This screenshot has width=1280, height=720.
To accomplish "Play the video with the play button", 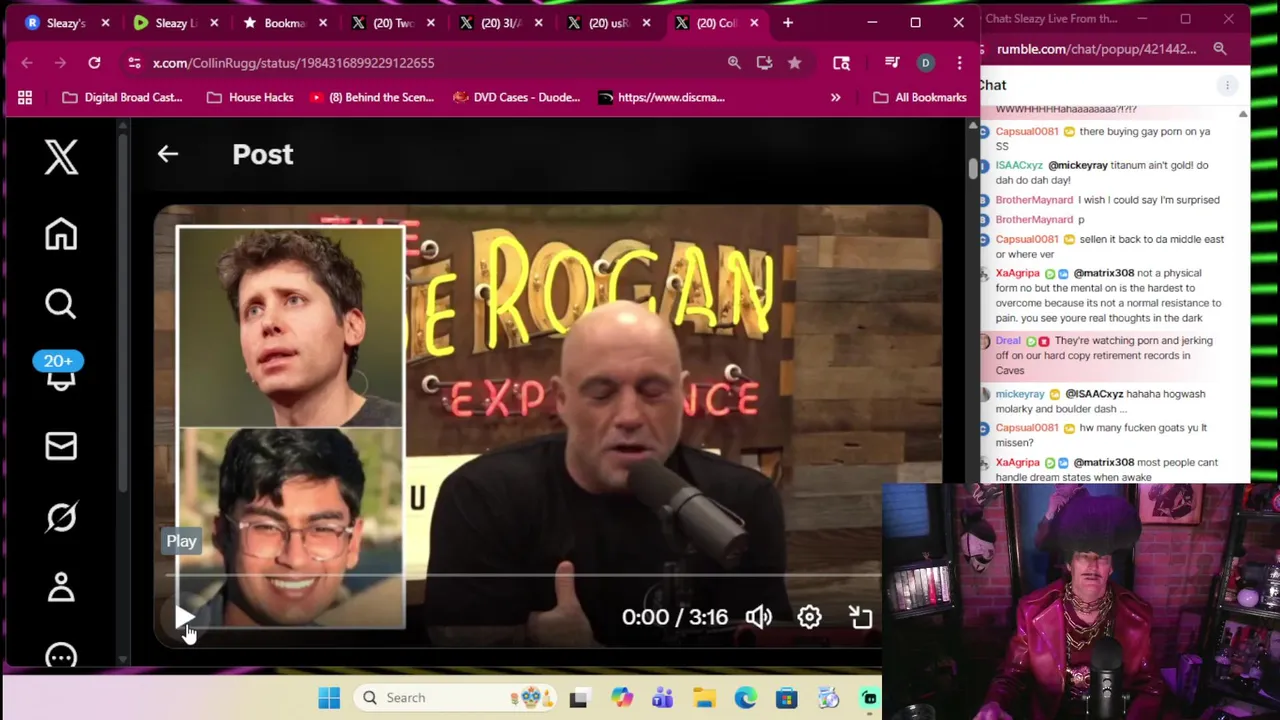I will tap(184, 617).
